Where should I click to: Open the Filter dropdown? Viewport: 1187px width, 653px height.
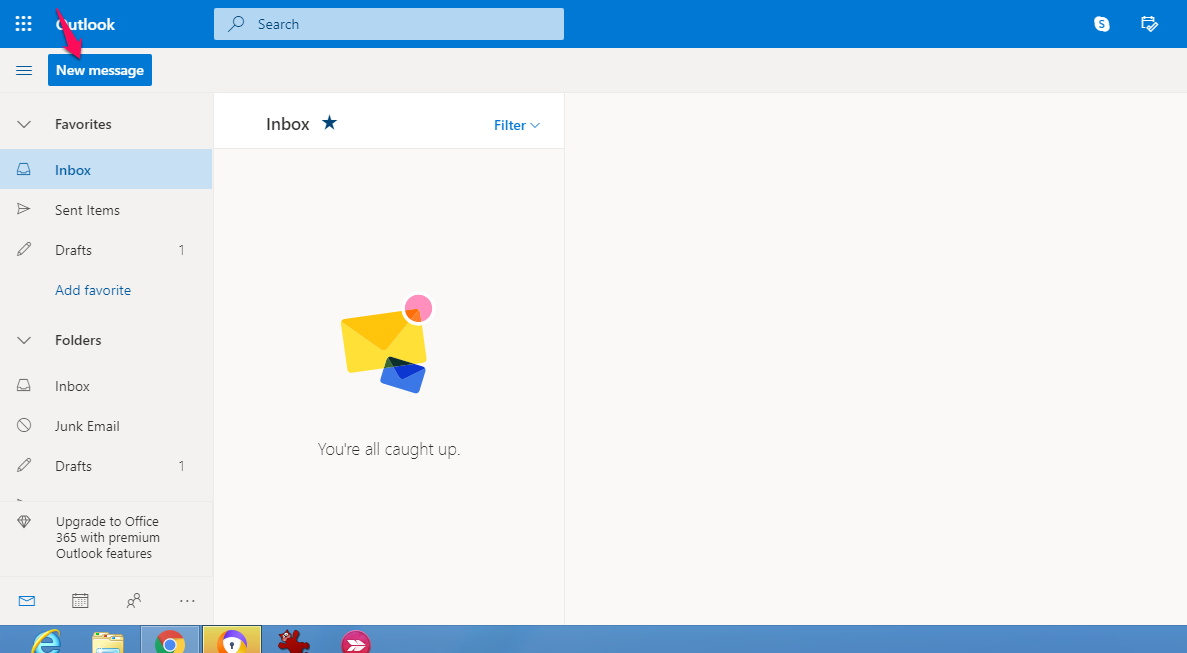point(517,125)
